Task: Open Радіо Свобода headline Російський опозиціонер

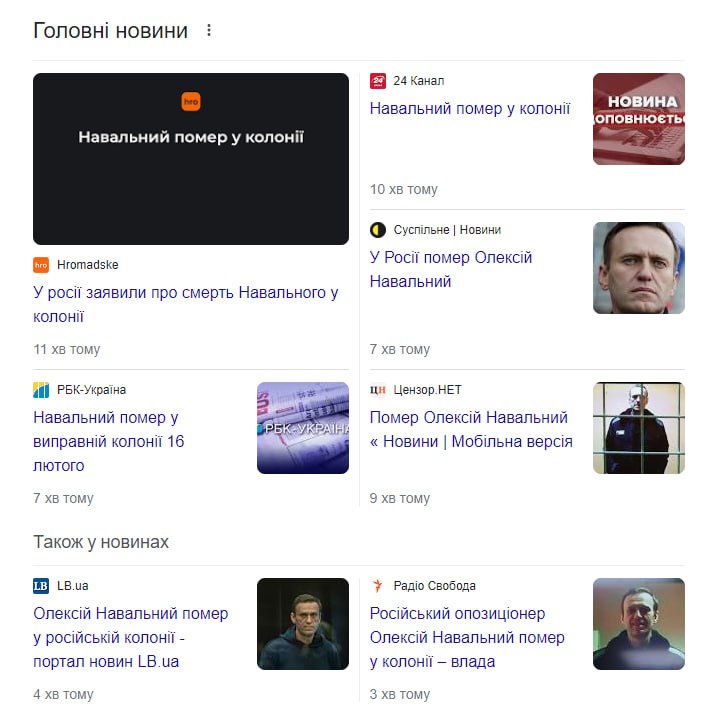Action: coord(467,638)
